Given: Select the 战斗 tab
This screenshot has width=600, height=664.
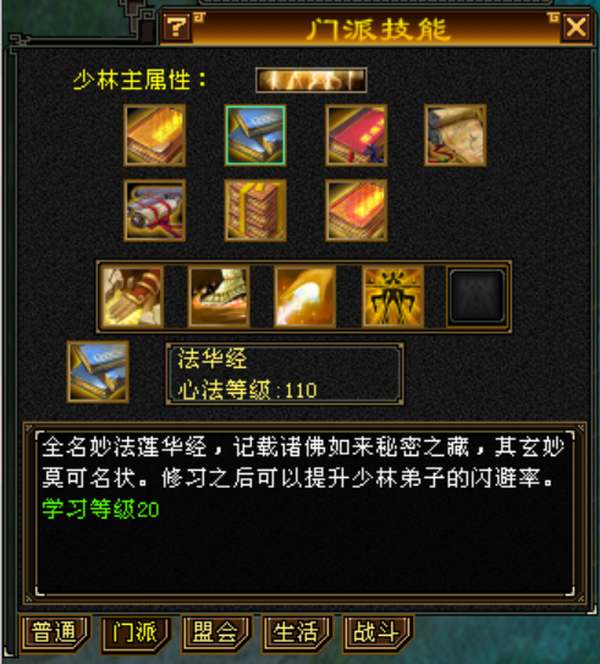Looking at the screenshot, I should [x=378, y=634].
